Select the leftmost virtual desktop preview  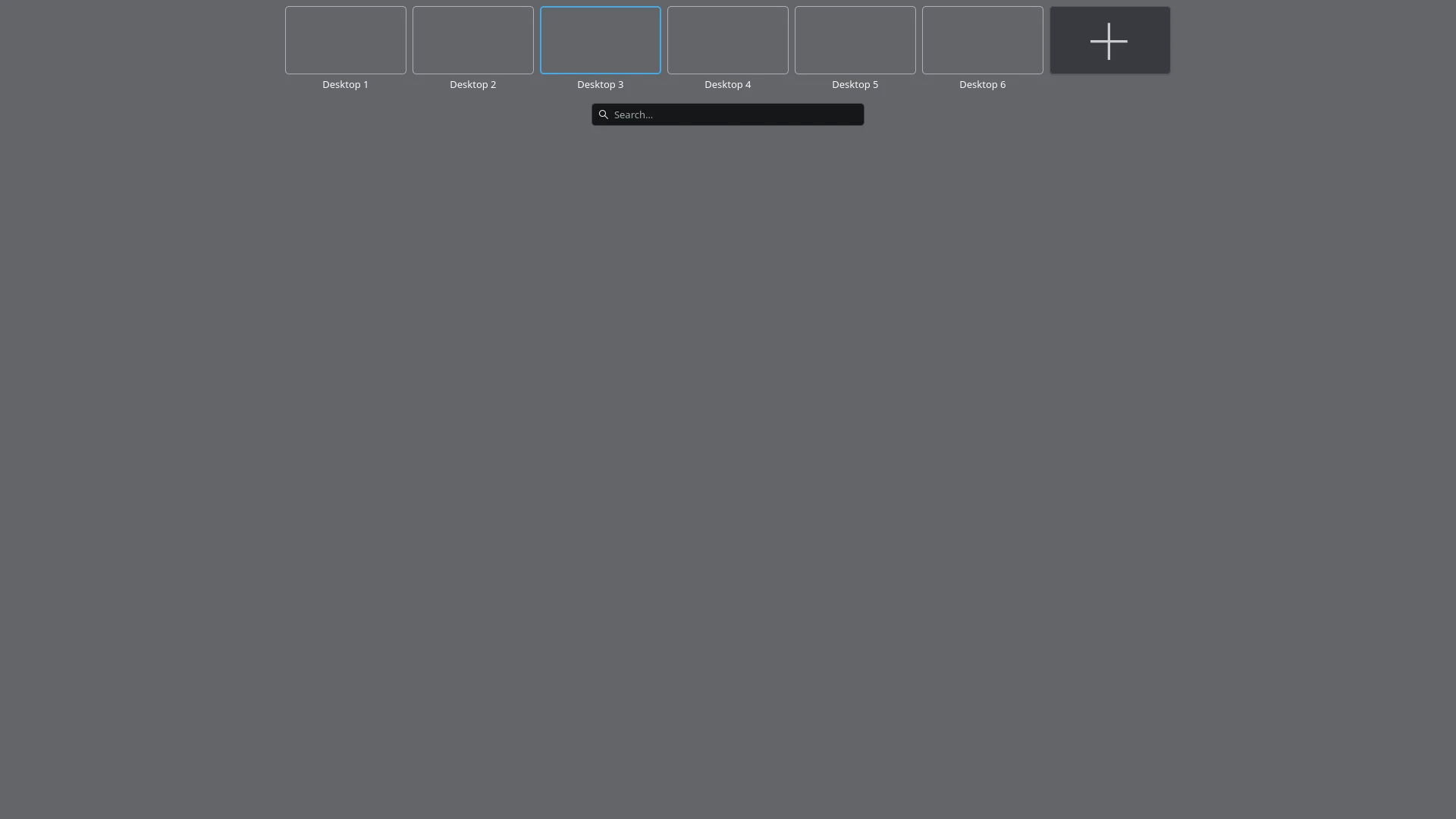(345, 40)
